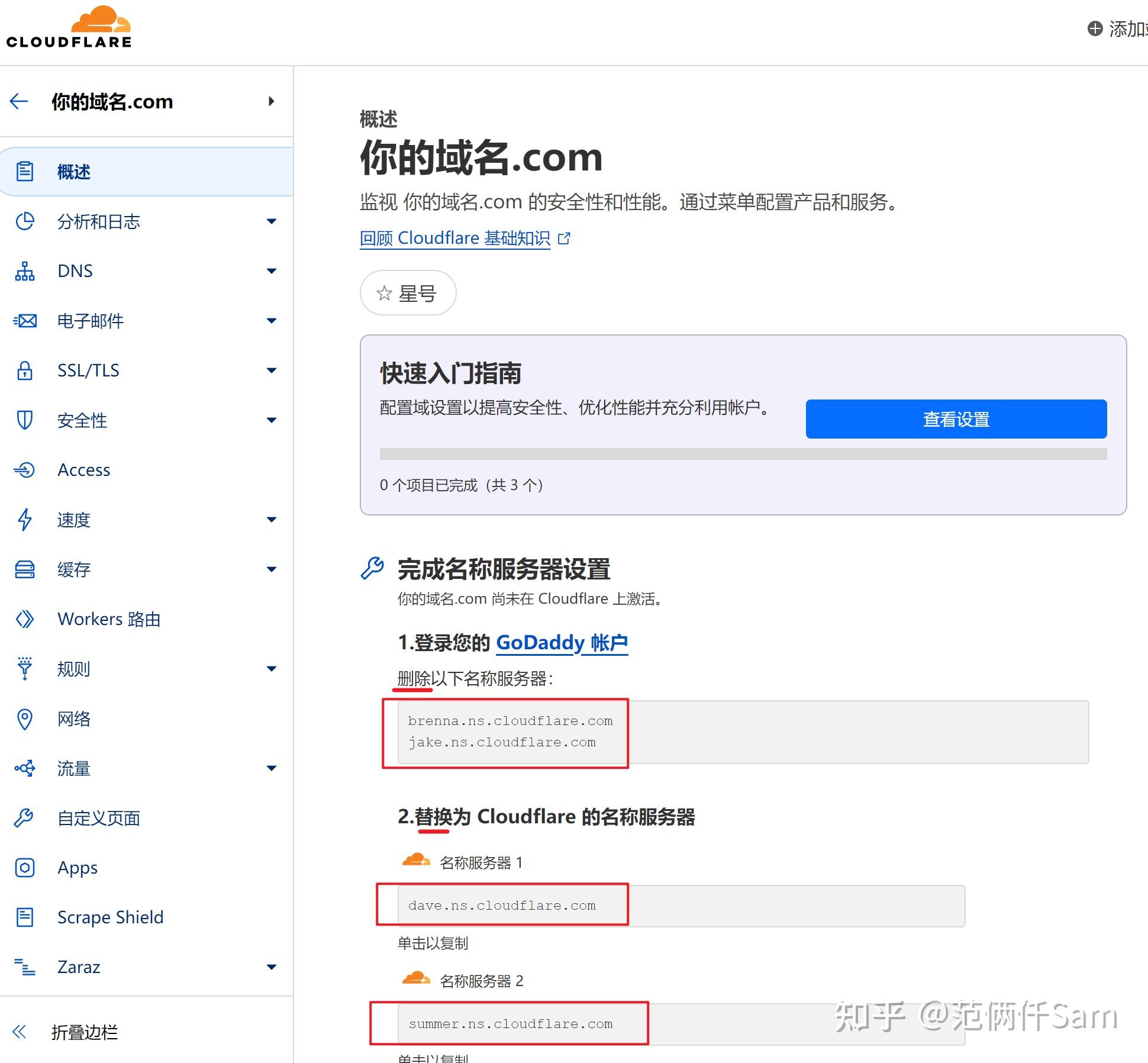Image resolution: width=1148 pixels, height=1063 pixels.
Task: Open the Access menu item
Action: [147, 470]
